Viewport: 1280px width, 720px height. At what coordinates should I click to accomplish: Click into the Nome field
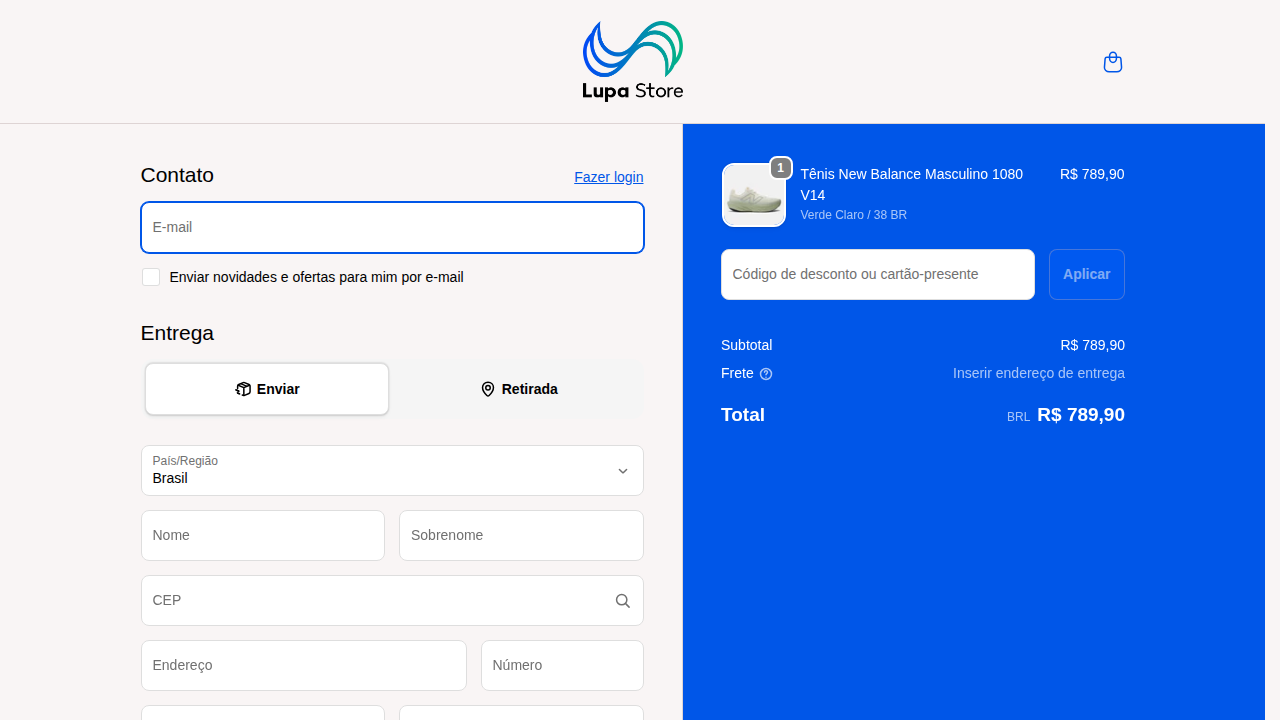coord(263,535)
